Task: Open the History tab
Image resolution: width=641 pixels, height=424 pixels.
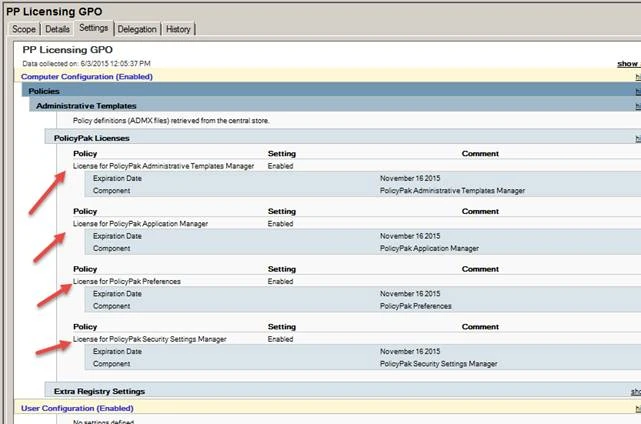Action: pyautogui.click(x=178, y=29)
